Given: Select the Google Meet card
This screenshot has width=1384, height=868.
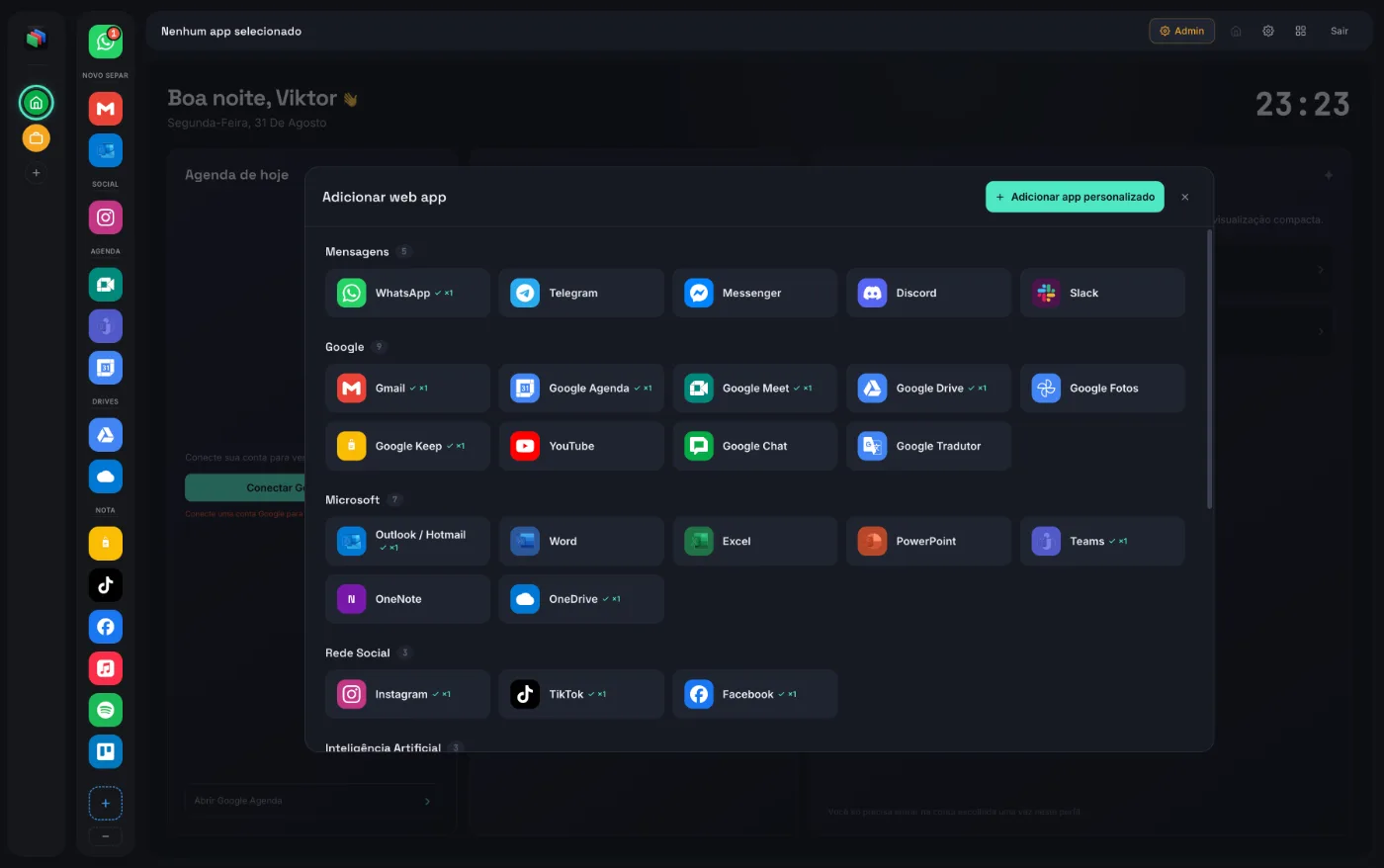Looking at the screenshot, I should click(x=755, y=389).
